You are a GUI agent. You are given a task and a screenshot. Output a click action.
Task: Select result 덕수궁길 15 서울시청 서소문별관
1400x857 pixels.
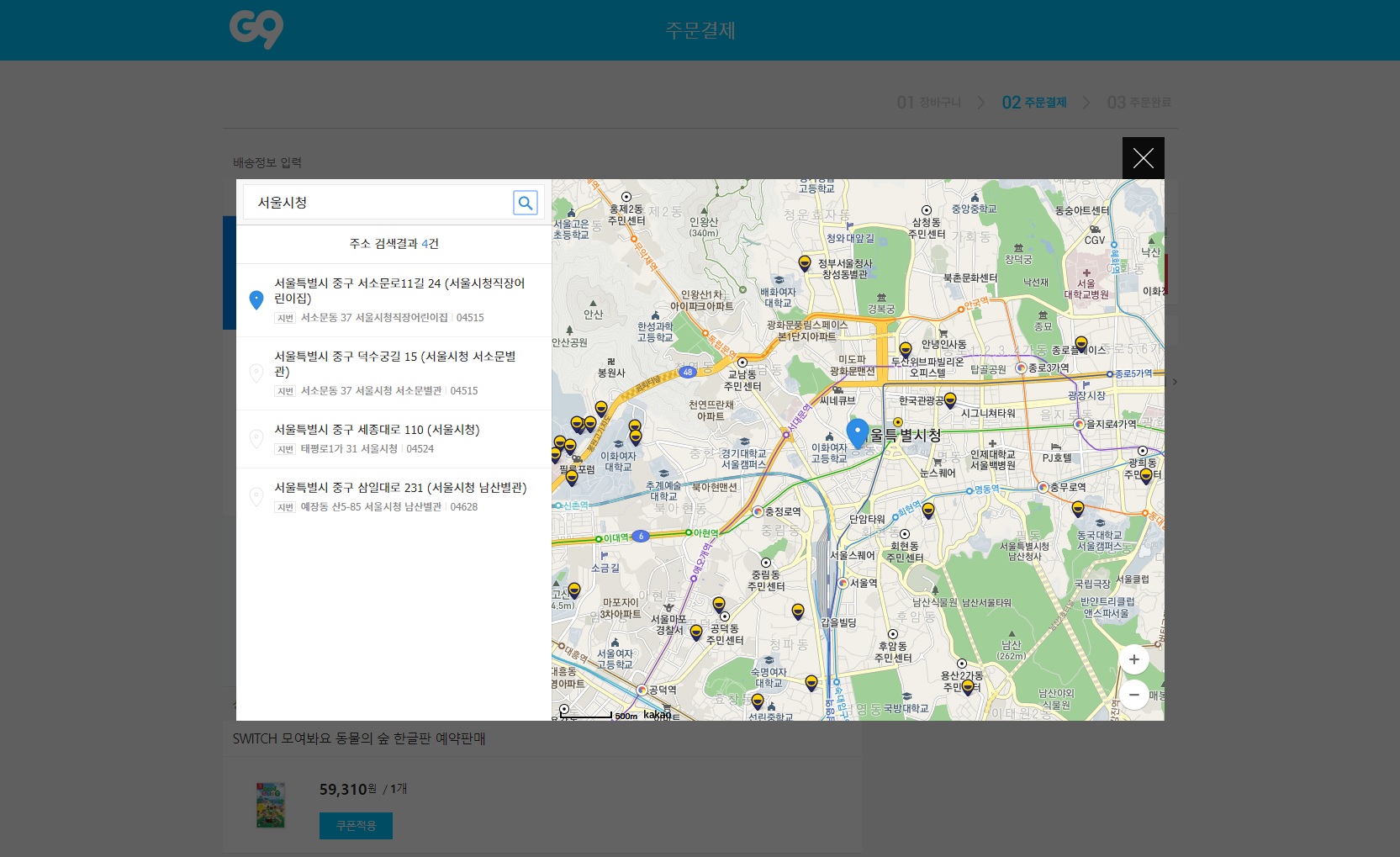coord(394,373)
